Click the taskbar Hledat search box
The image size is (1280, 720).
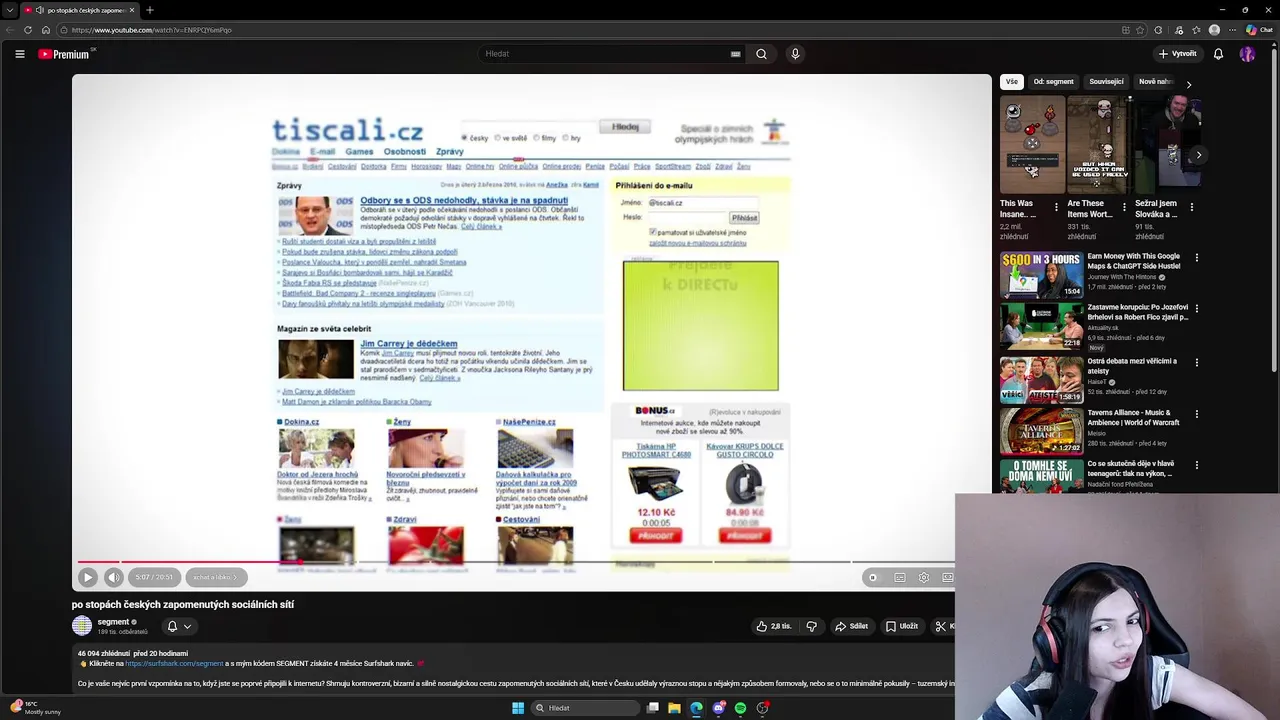585,708
